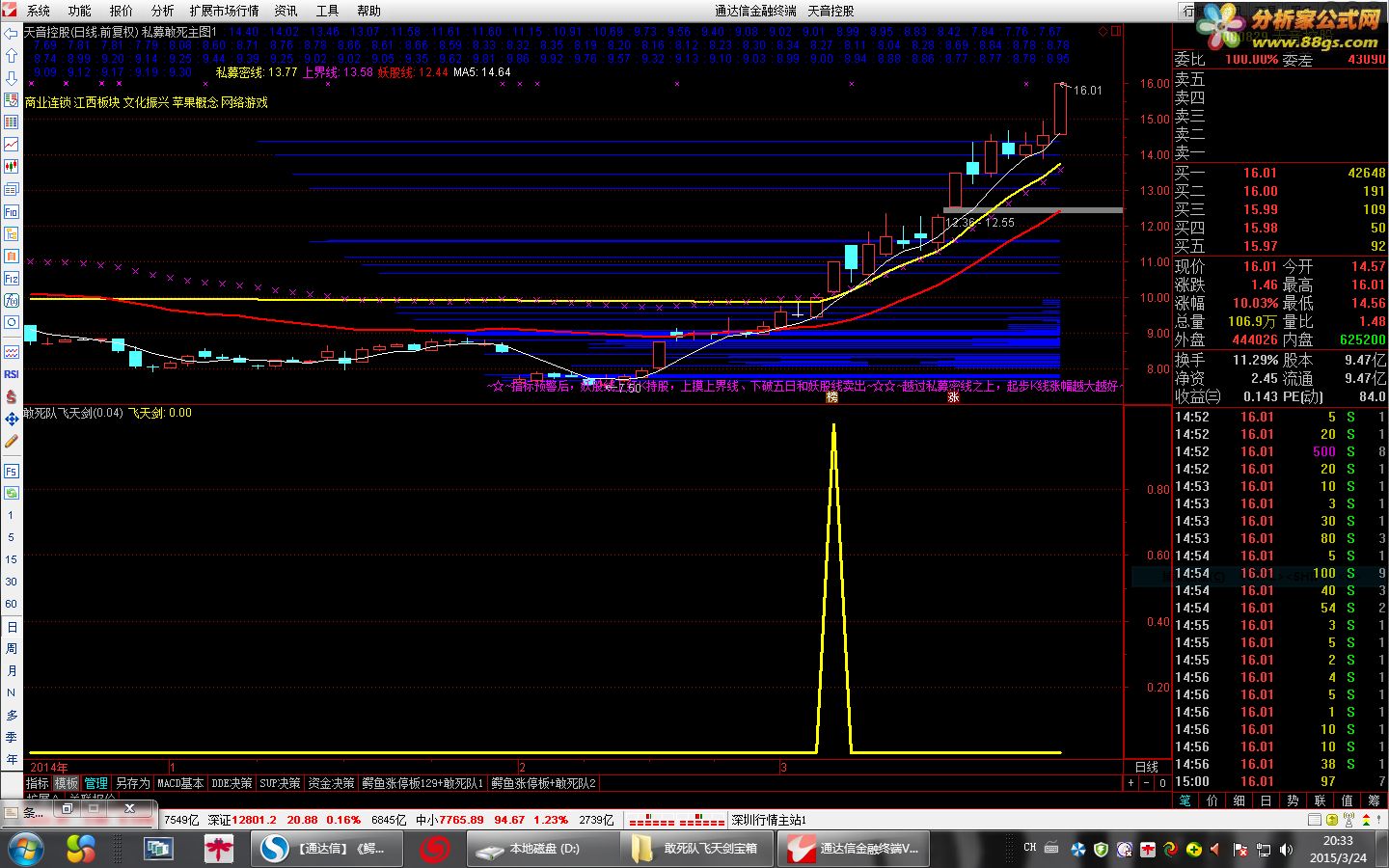Open the 报价 menu
The image size is (1389, 868).
(x=122, y=11)
